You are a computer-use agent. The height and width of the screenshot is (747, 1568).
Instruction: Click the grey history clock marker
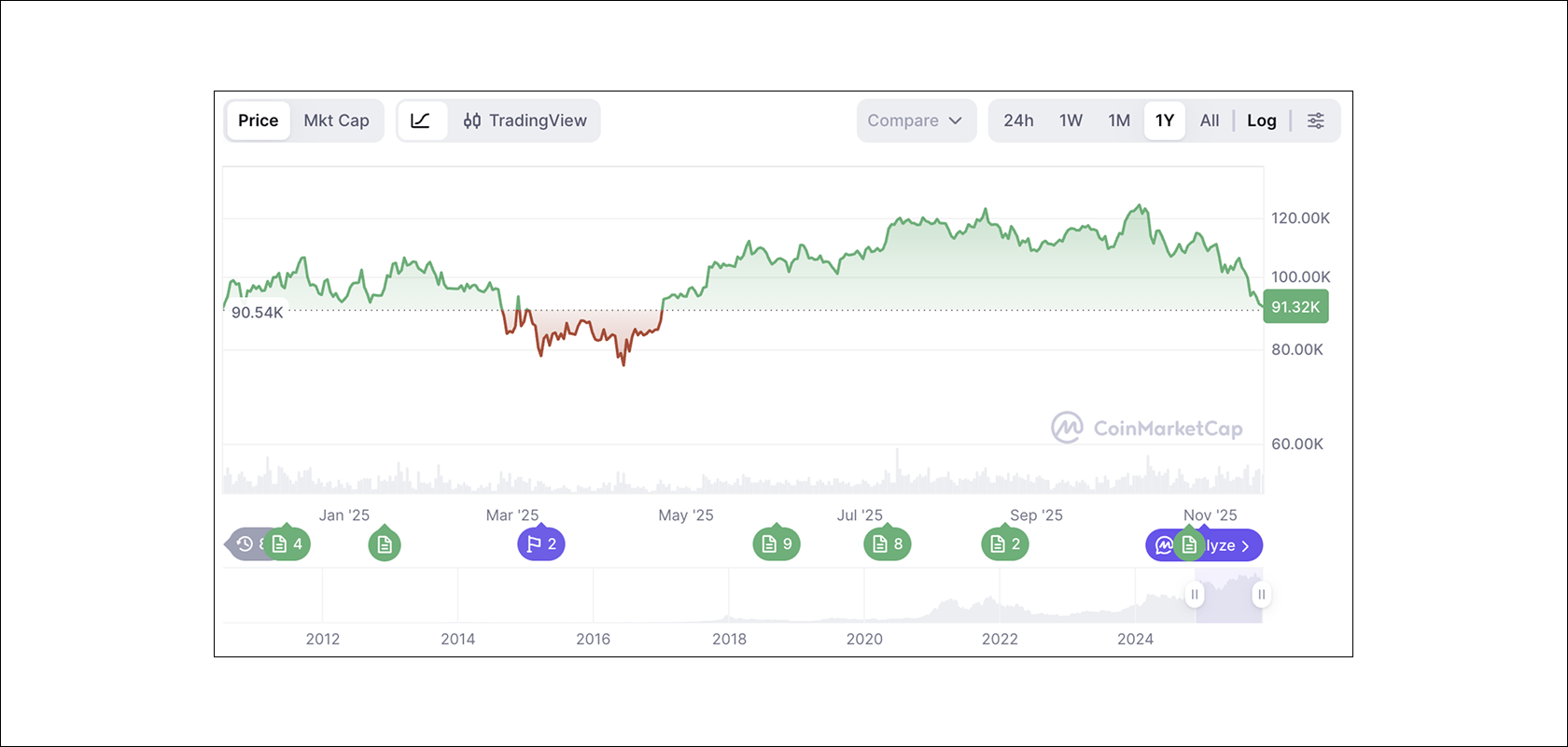245,544
